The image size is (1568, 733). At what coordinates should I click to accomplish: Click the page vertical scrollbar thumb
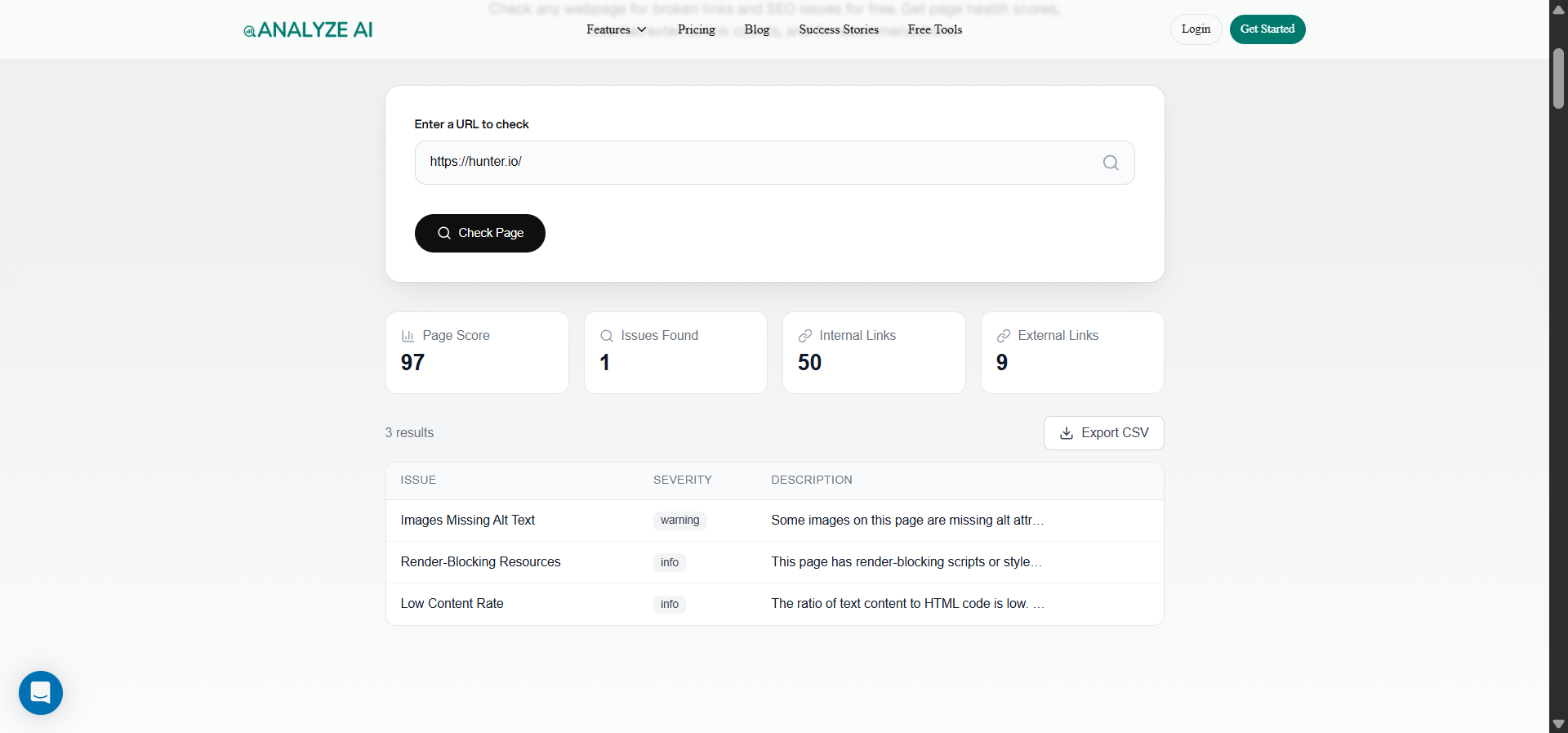1558,78
